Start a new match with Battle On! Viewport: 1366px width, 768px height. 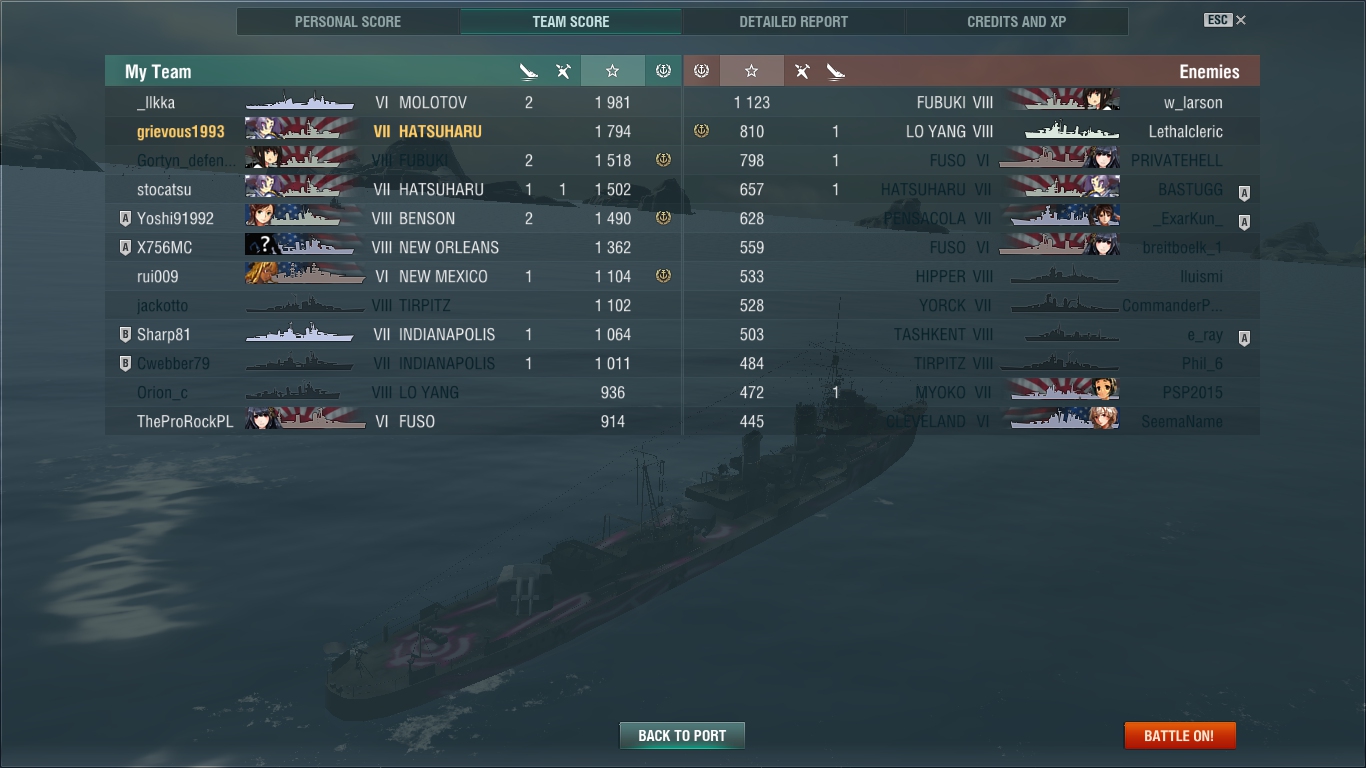coord(1180,735)
